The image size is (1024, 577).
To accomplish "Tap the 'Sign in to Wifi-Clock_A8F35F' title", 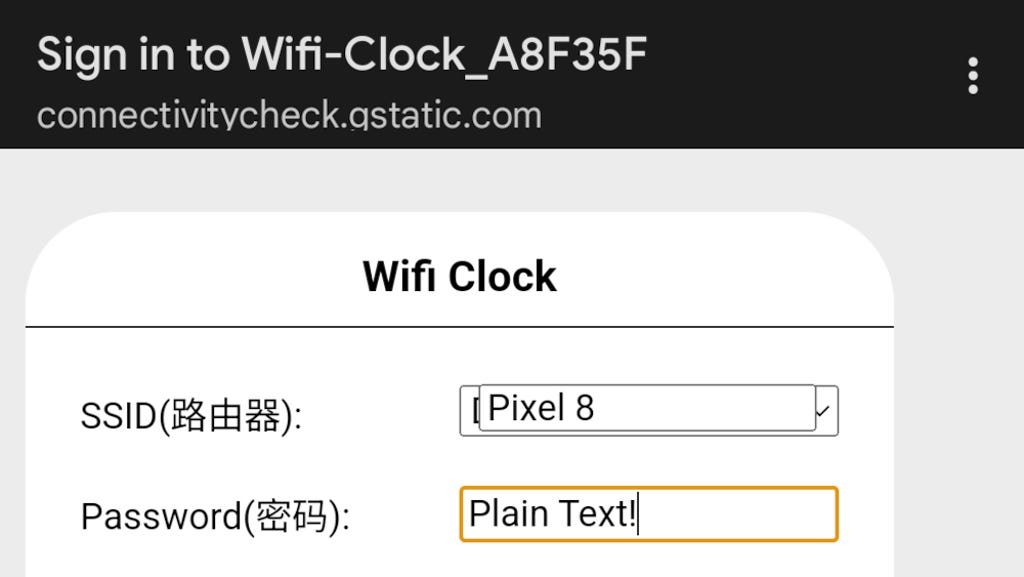I will (x=341, y=55).
